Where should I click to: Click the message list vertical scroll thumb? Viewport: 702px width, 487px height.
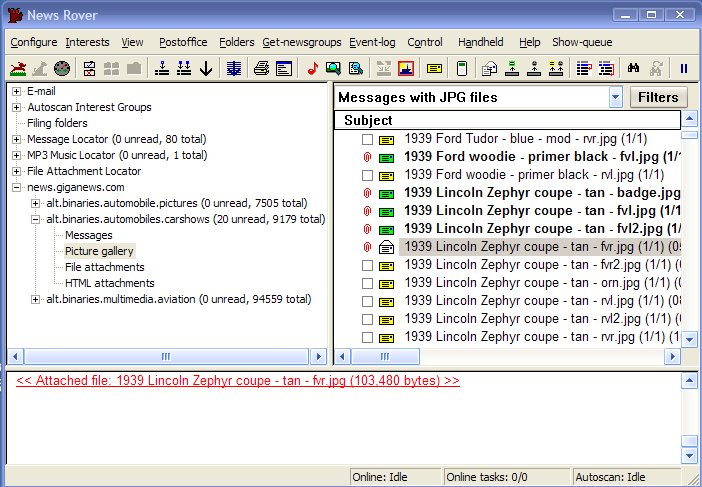(x=689, y=134)
